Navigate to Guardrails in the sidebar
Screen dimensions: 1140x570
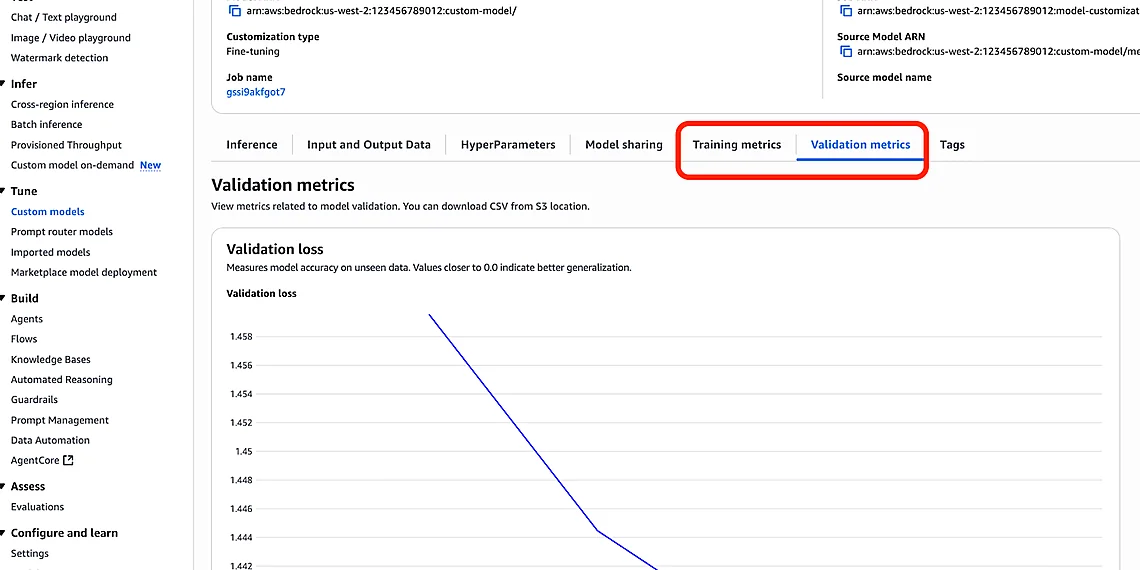pos(34,400)
